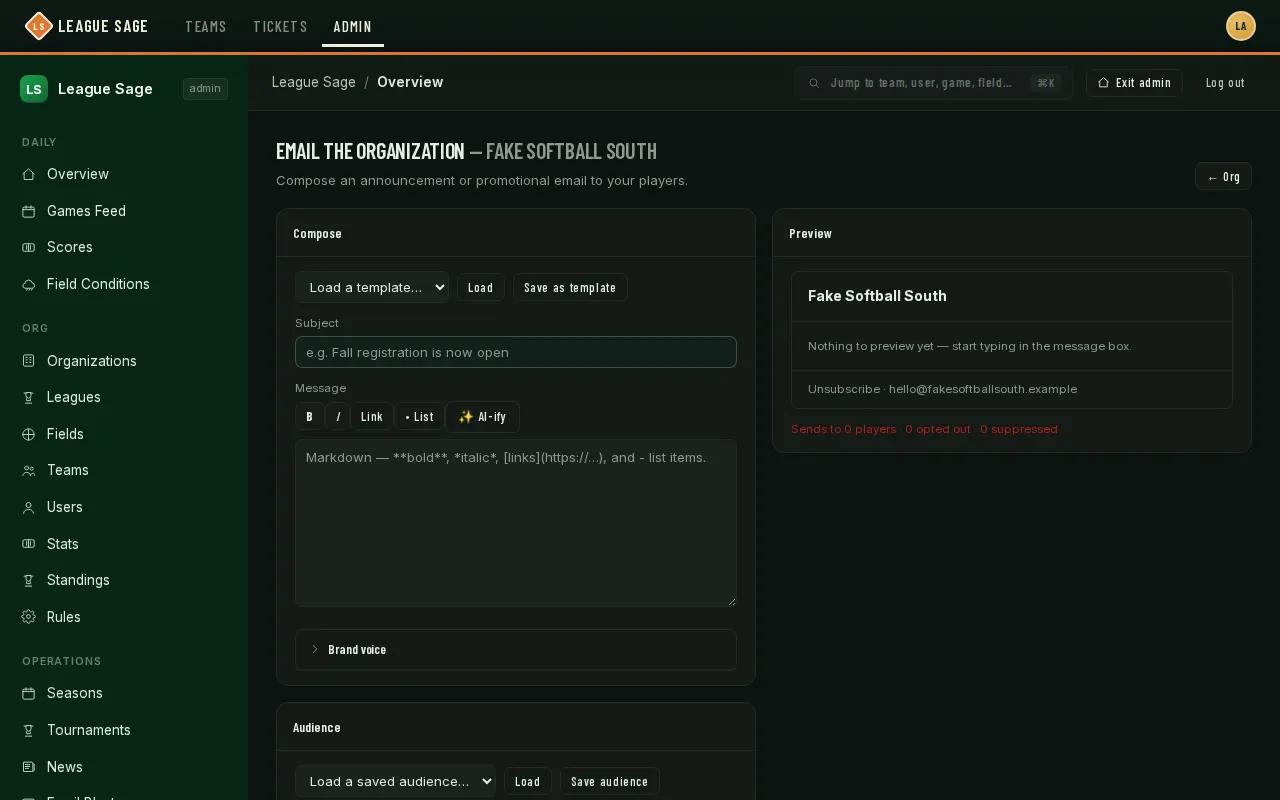Click the Tournaments trophy icon

click(x=29, y=730)
